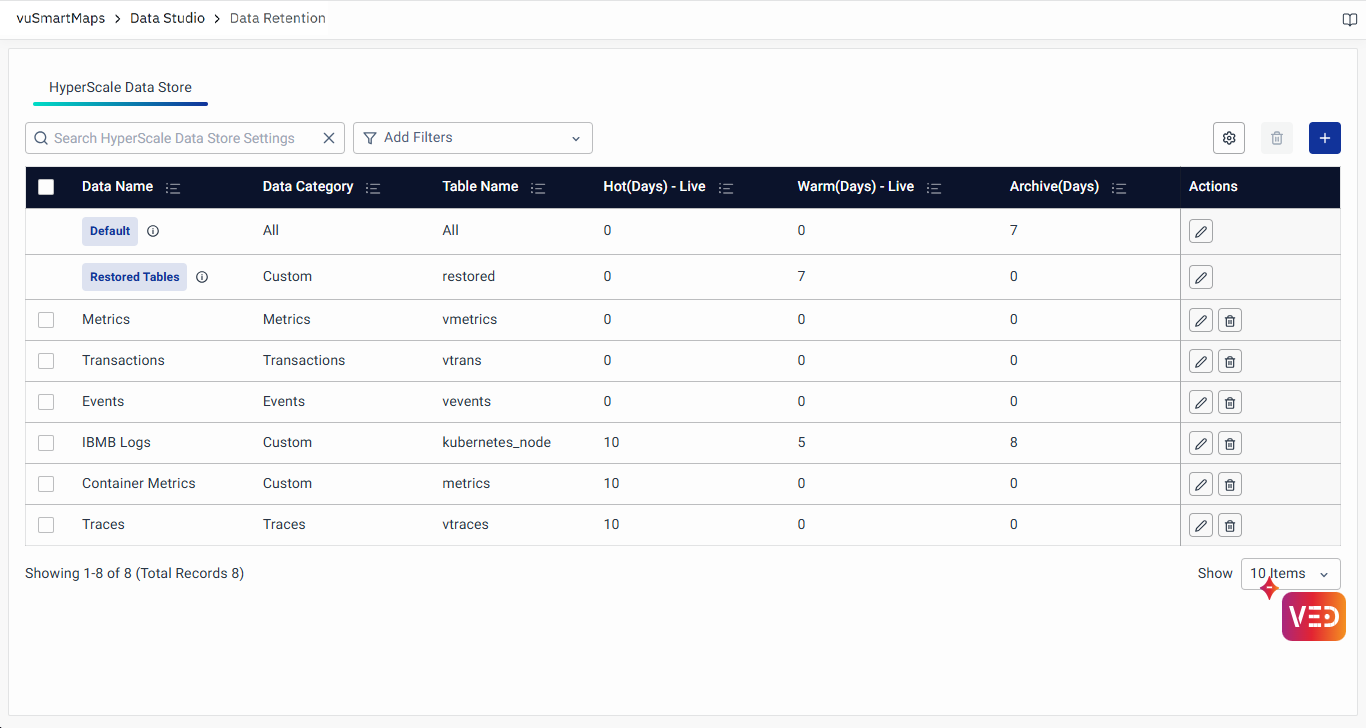Delete the Transactions row using trash icon
1366x728 pixels.
pos(1230,361)
